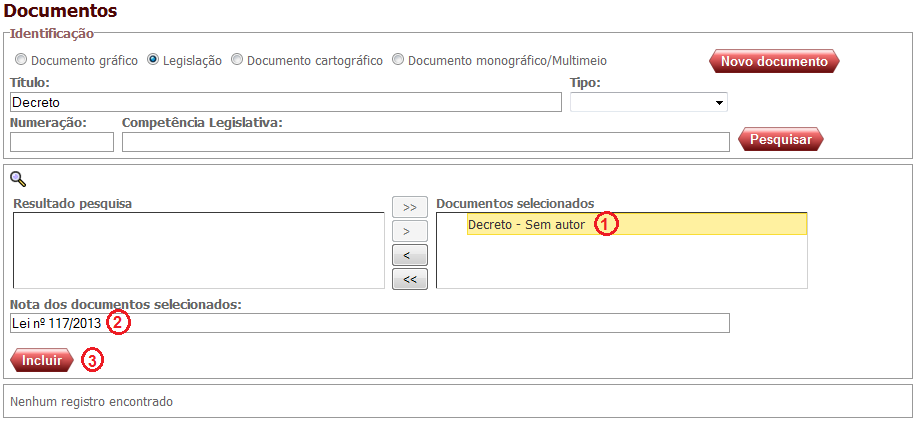Choose Documento cartográfico radio option
The image size is (917, 424).
(237, 60)
